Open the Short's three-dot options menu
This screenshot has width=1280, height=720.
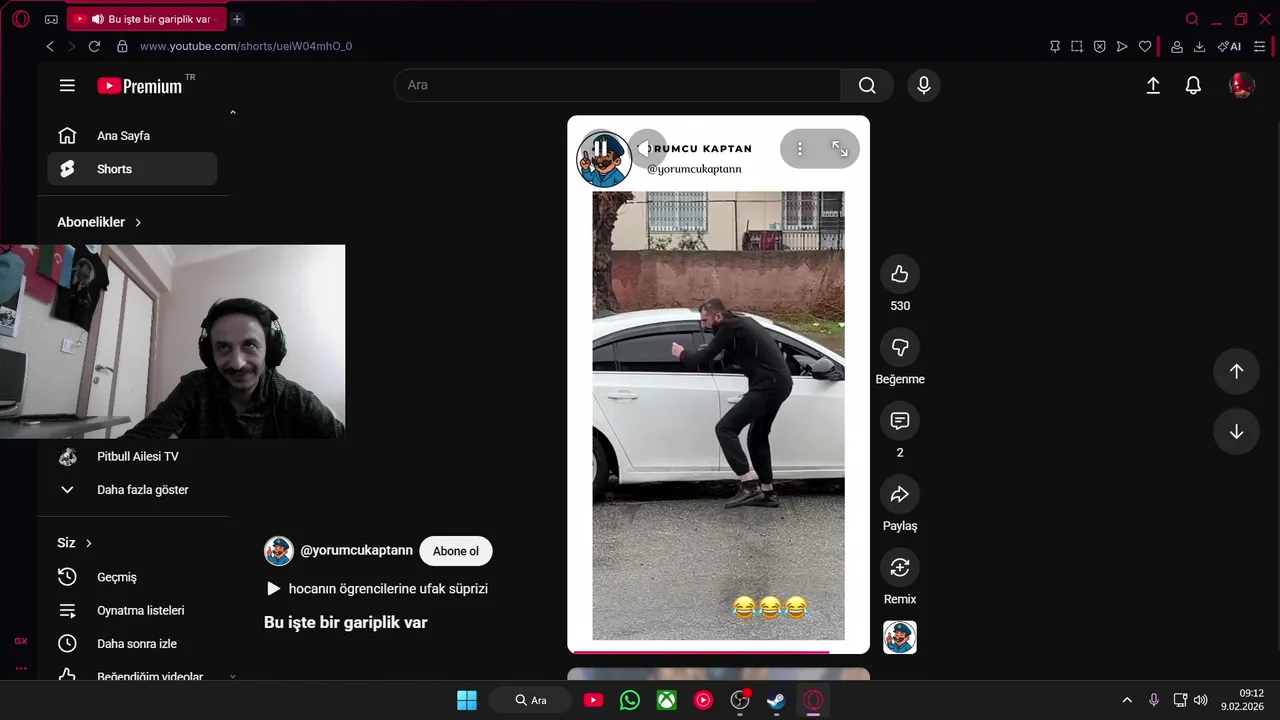[x=800, y=149]
